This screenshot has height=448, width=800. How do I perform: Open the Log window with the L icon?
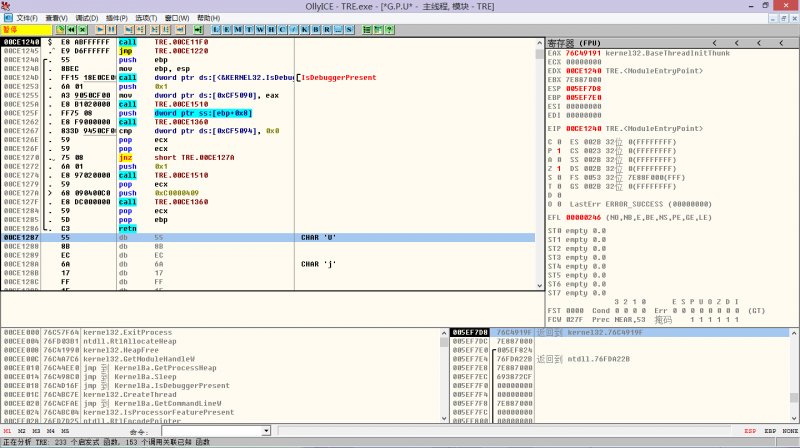pyautogui.click(x=216, y=30)
